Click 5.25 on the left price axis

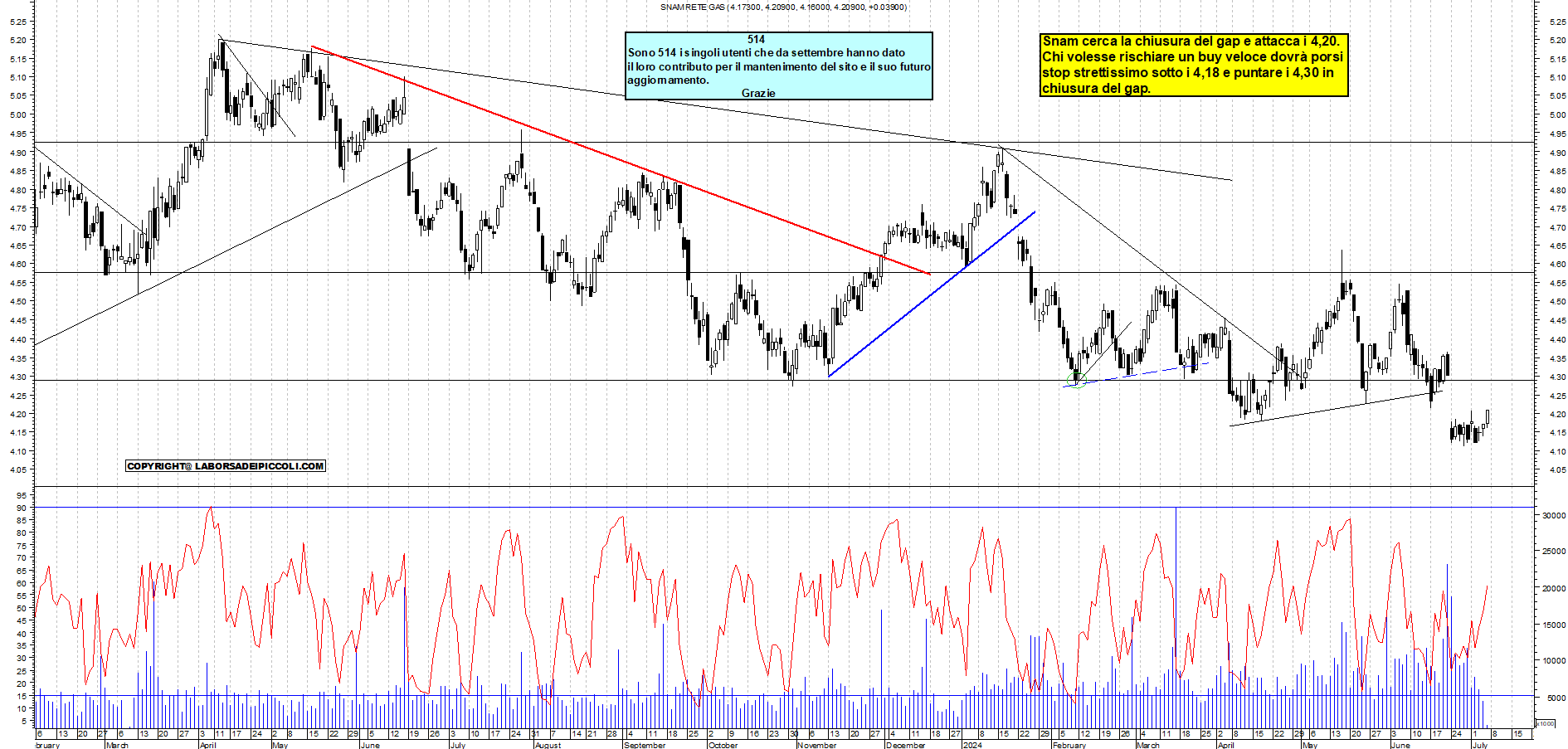pos(18,22)
